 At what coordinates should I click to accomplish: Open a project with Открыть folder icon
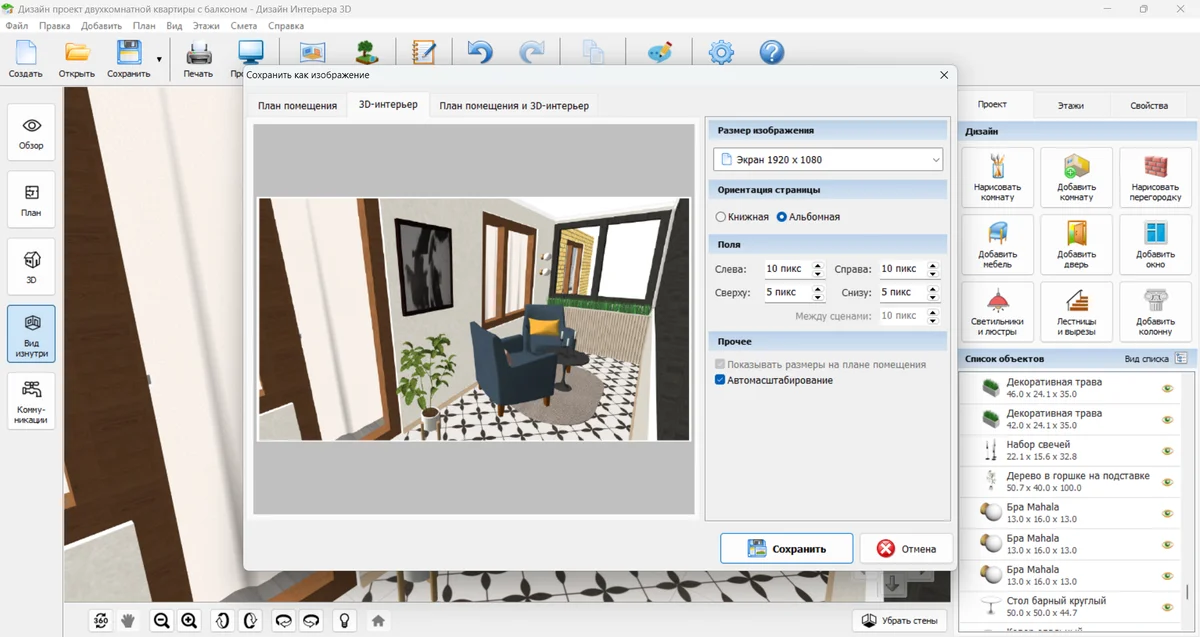(77, 58)
